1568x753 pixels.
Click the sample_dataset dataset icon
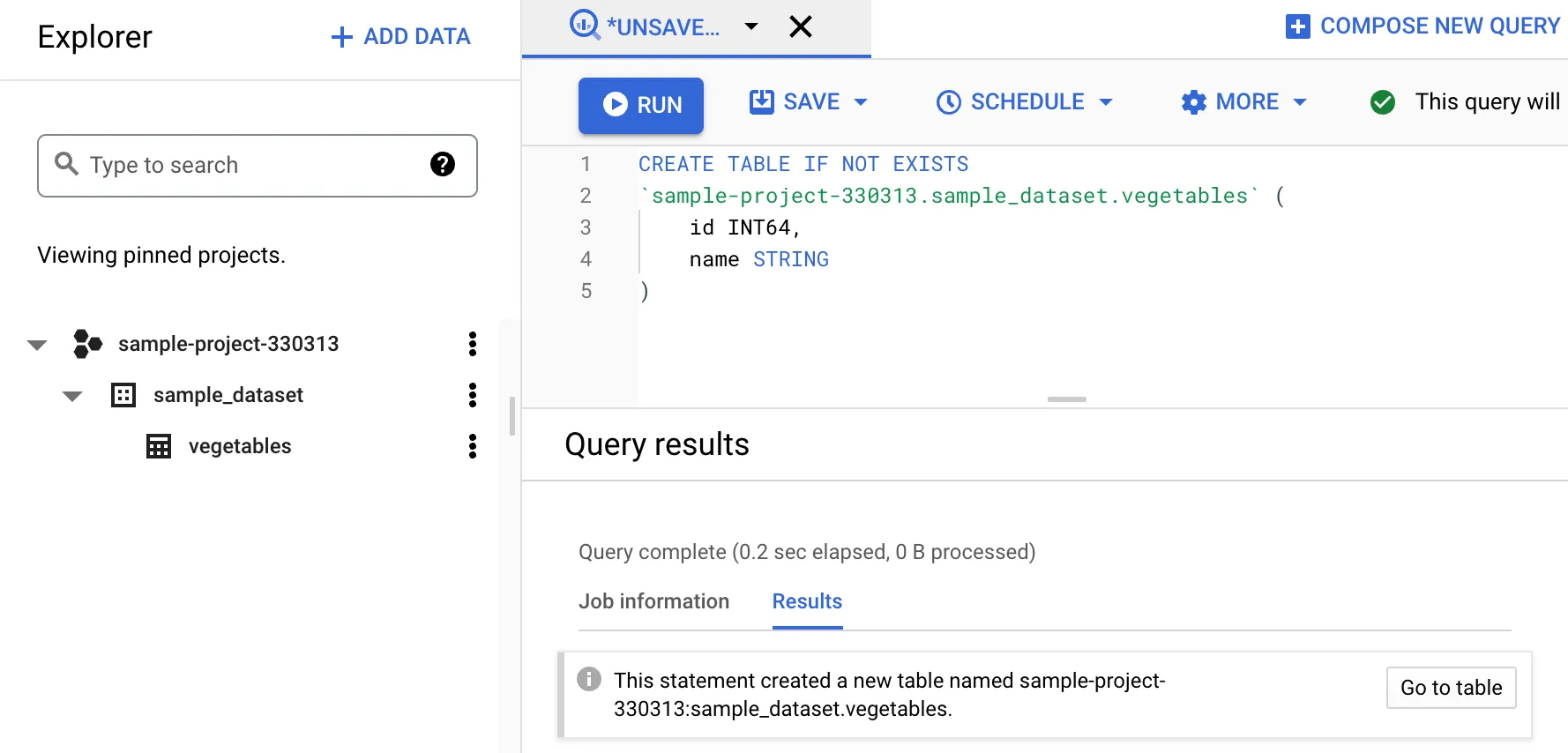coord(123,395)
